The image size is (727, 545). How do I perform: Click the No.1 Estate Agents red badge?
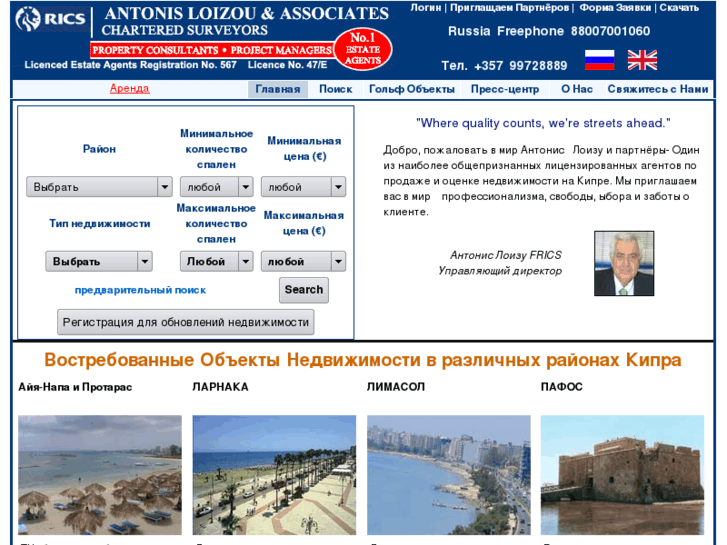[x=363, y=49]
